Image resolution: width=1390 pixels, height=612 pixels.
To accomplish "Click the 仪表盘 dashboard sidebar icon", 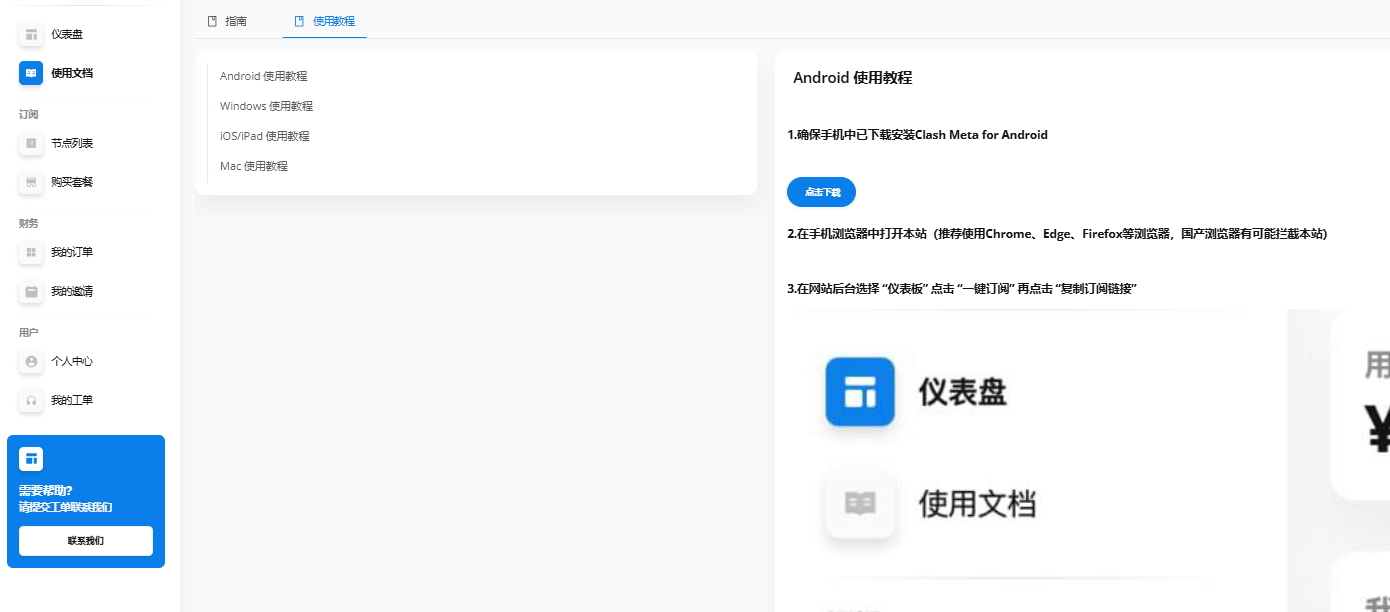I will 31,35.
